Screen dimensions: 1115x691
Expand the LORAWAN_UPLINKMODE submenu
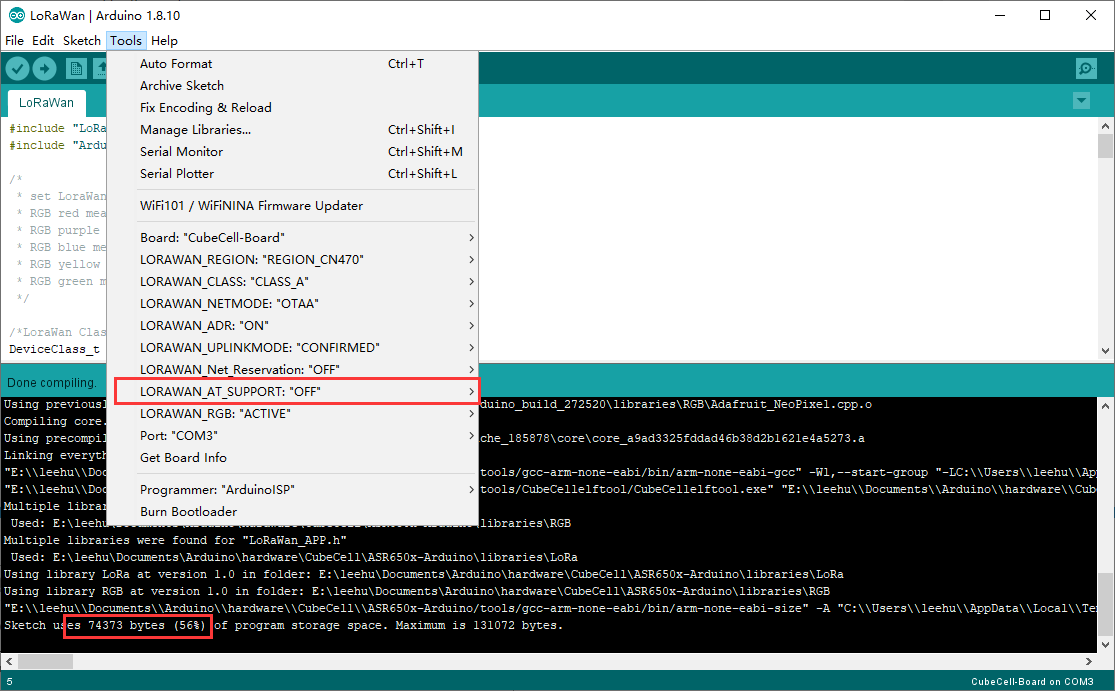[293, 348]
